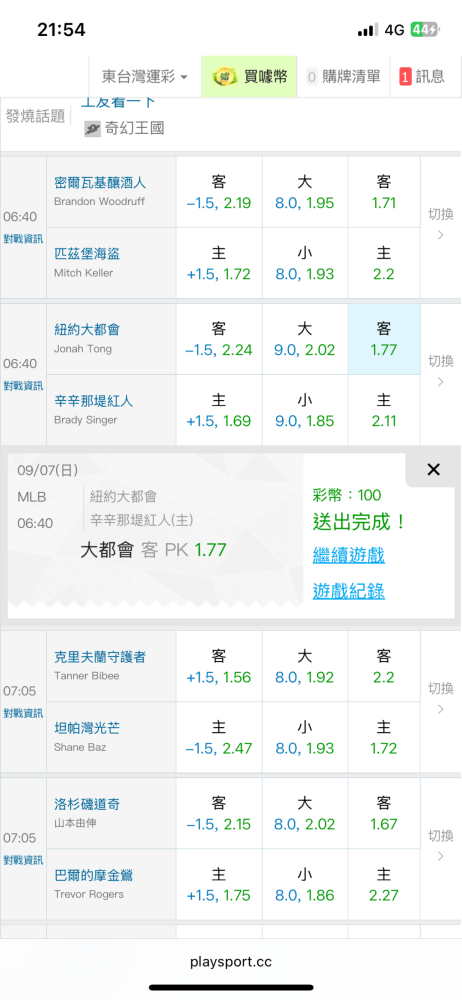Open 巴爾的摩金鶯 team link

click(94, 876)
